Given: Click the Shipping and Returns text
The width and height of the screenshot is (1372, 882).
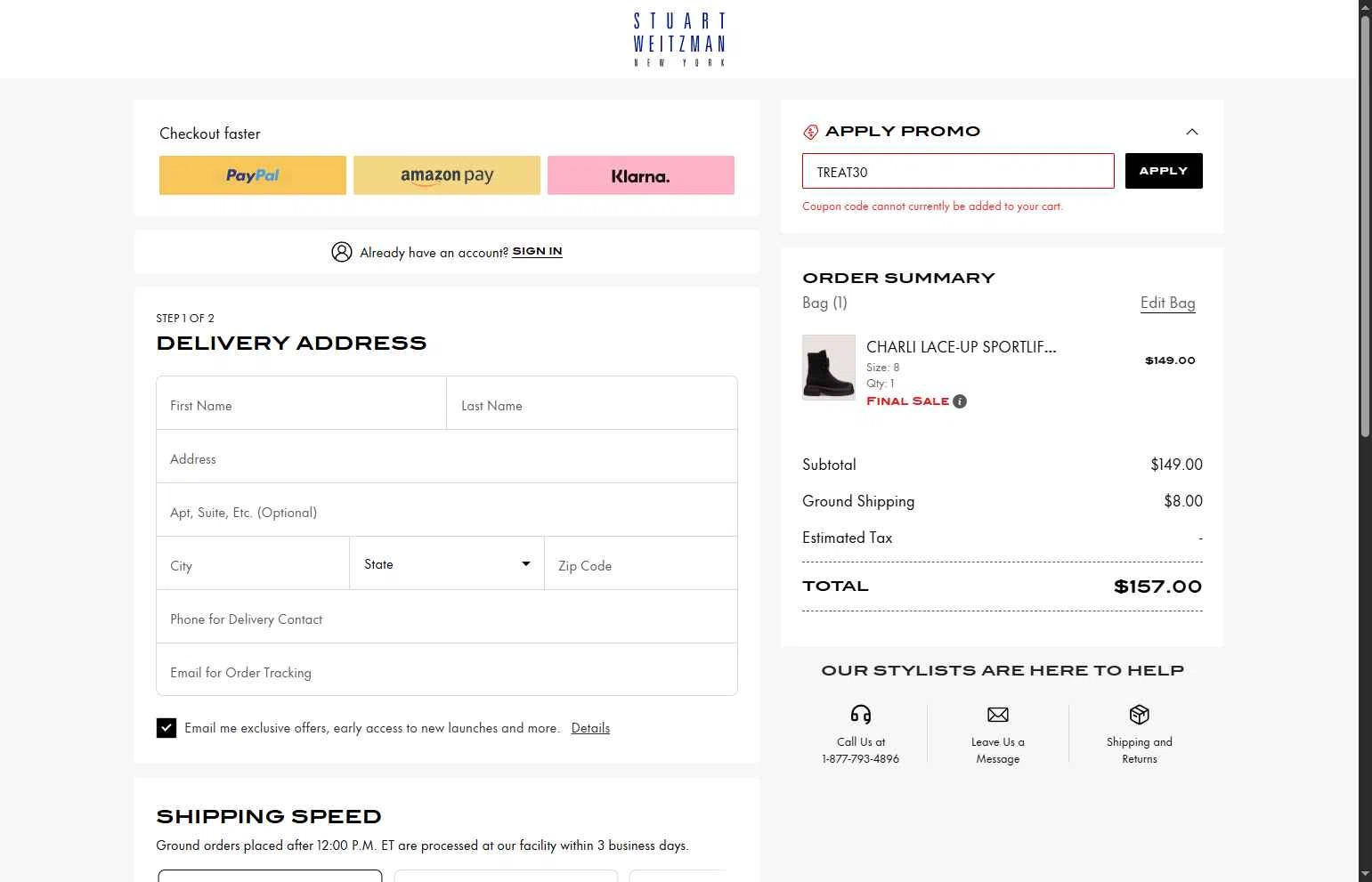Looking at the screenshot, I should (1140, 750).
